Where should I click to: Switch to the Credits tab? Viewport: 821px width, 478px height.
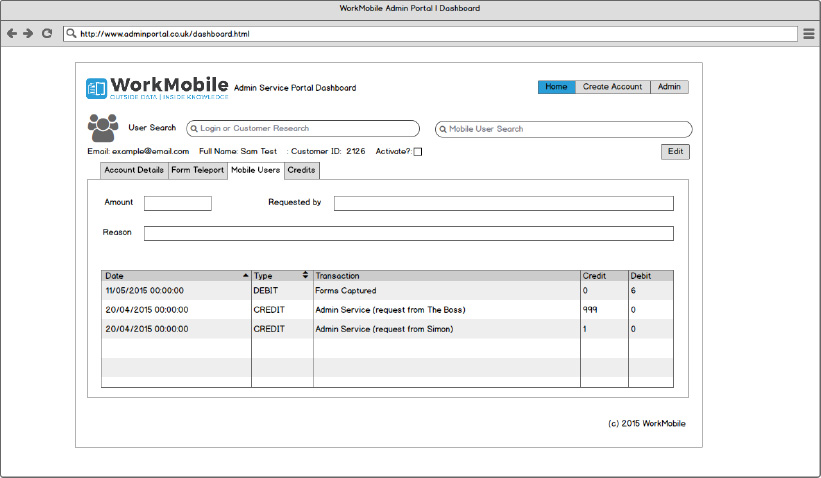302,170
